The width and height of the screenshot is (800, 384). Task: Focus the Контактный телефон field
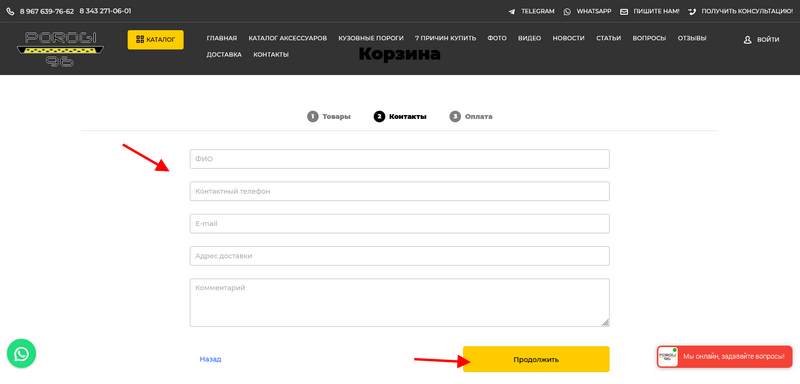pyautogui.click(x=399, y=191)
